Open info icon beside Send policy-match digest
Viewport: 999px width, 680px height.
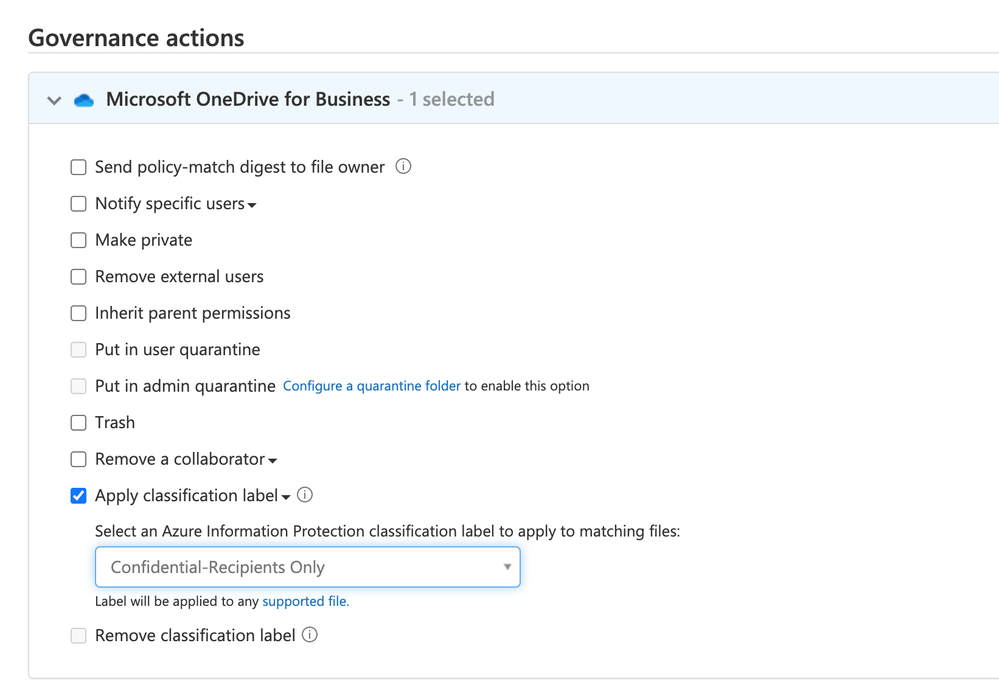(403, 166)
